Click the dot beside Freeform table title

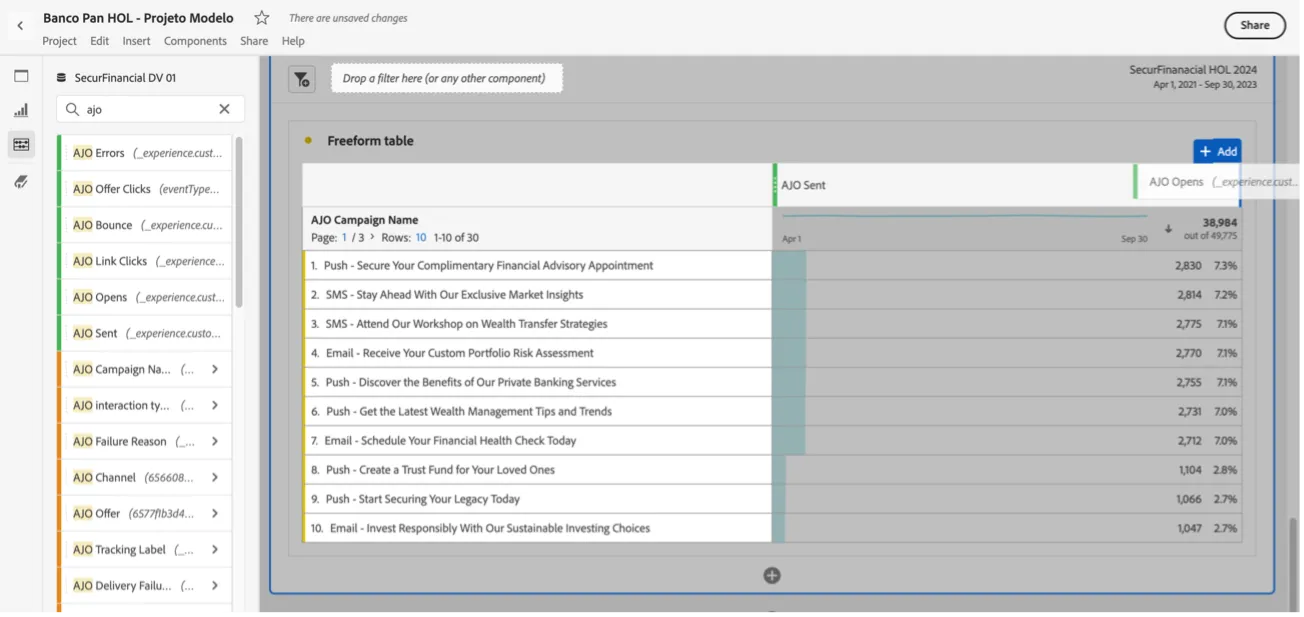pyautogui.click(x=308, y=141)
